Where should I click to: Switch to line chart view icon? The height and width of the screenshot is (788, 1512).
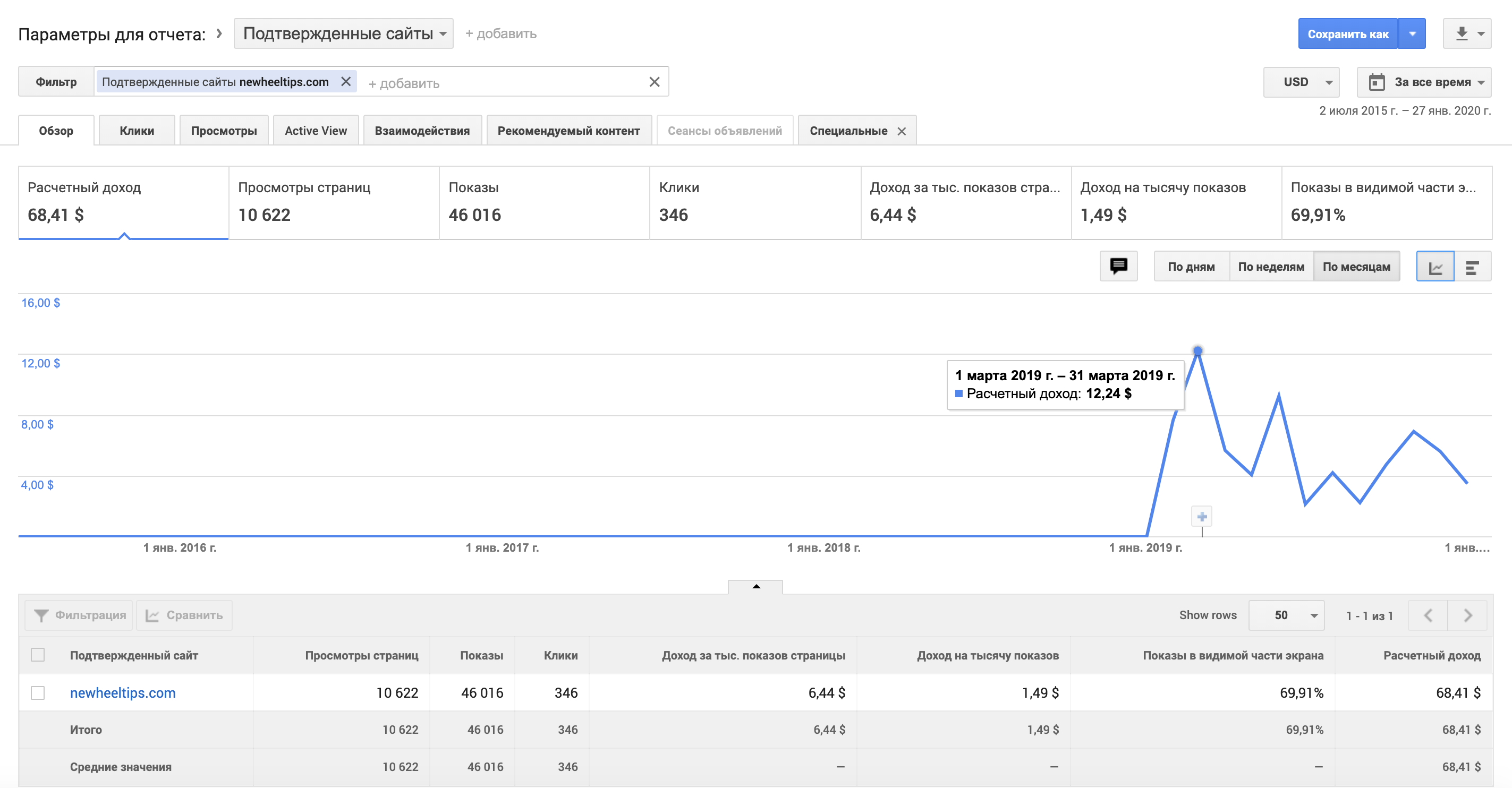point(1435,267)
